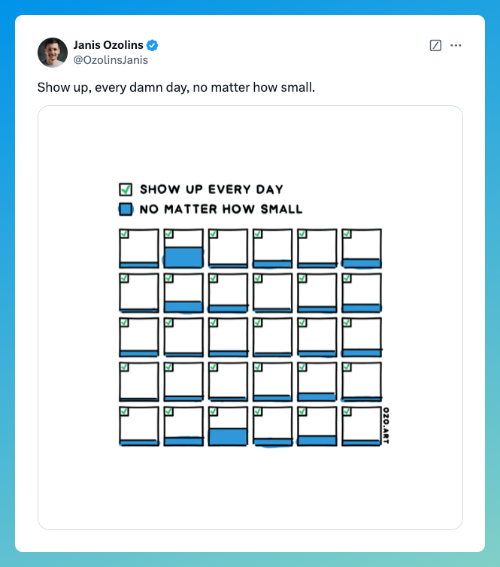Click Janis Ozolins profile avatar
500x567 pixels.
point(52,52)
